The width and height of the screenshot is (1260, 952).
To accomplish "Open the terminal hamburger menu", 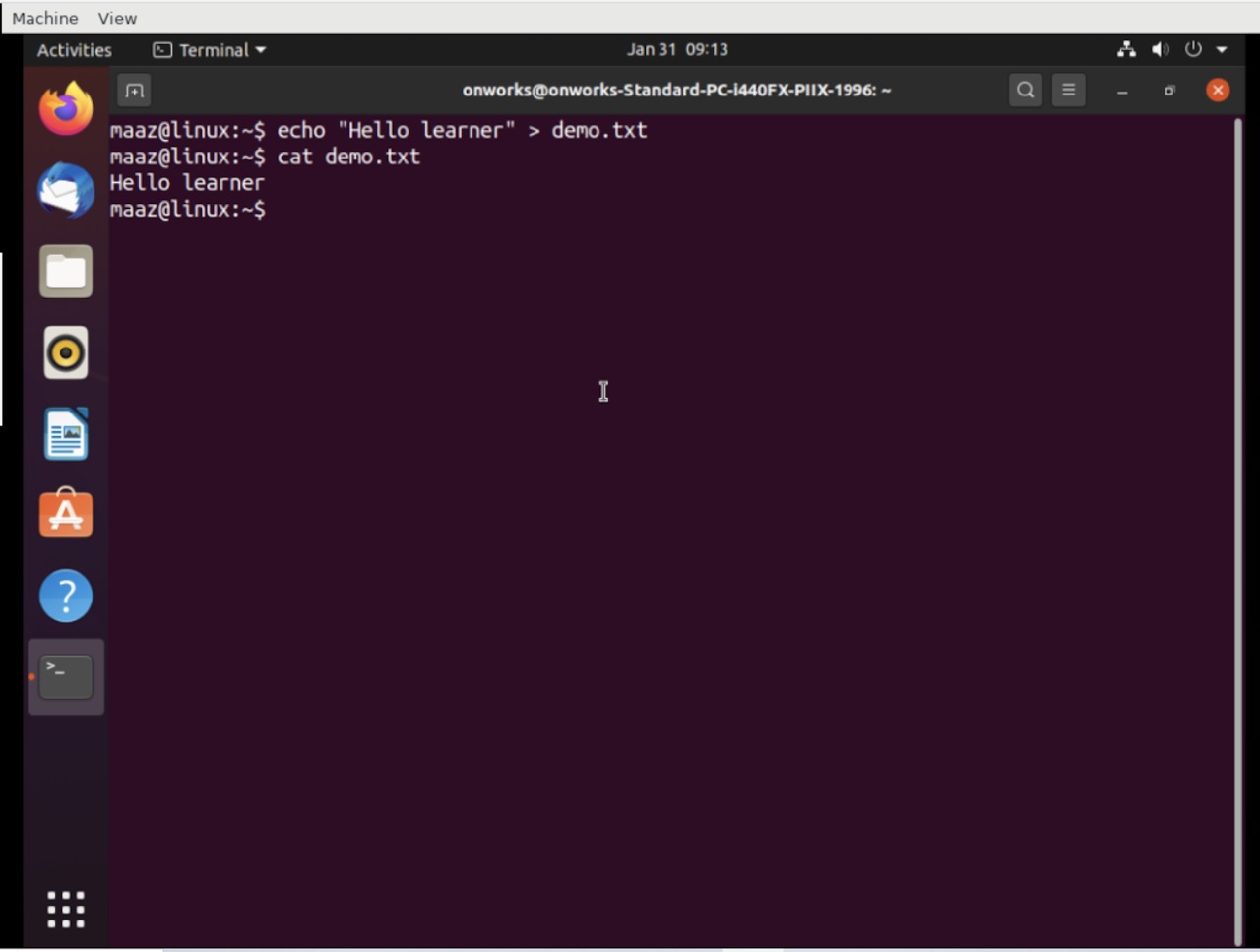I will [1068, 91].
